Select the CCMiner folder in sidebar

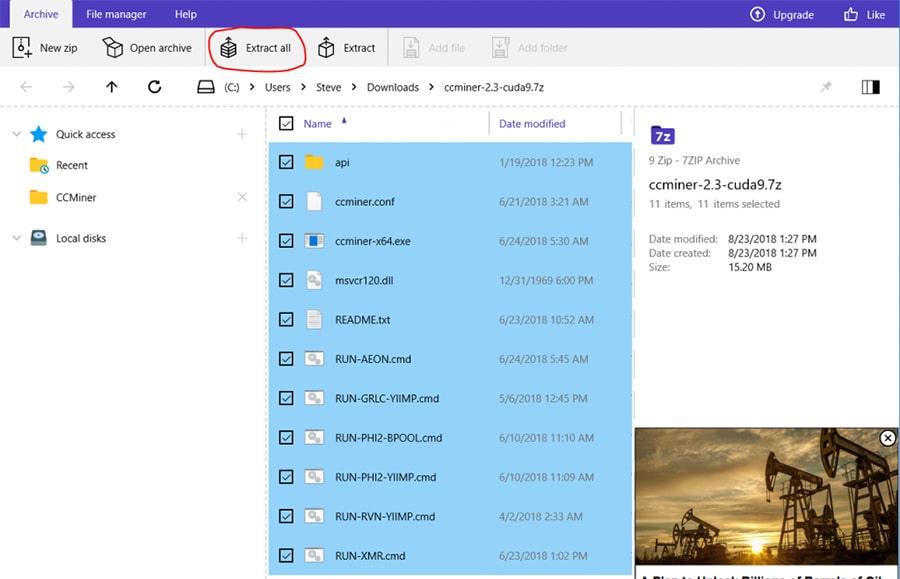coord(76,197)
